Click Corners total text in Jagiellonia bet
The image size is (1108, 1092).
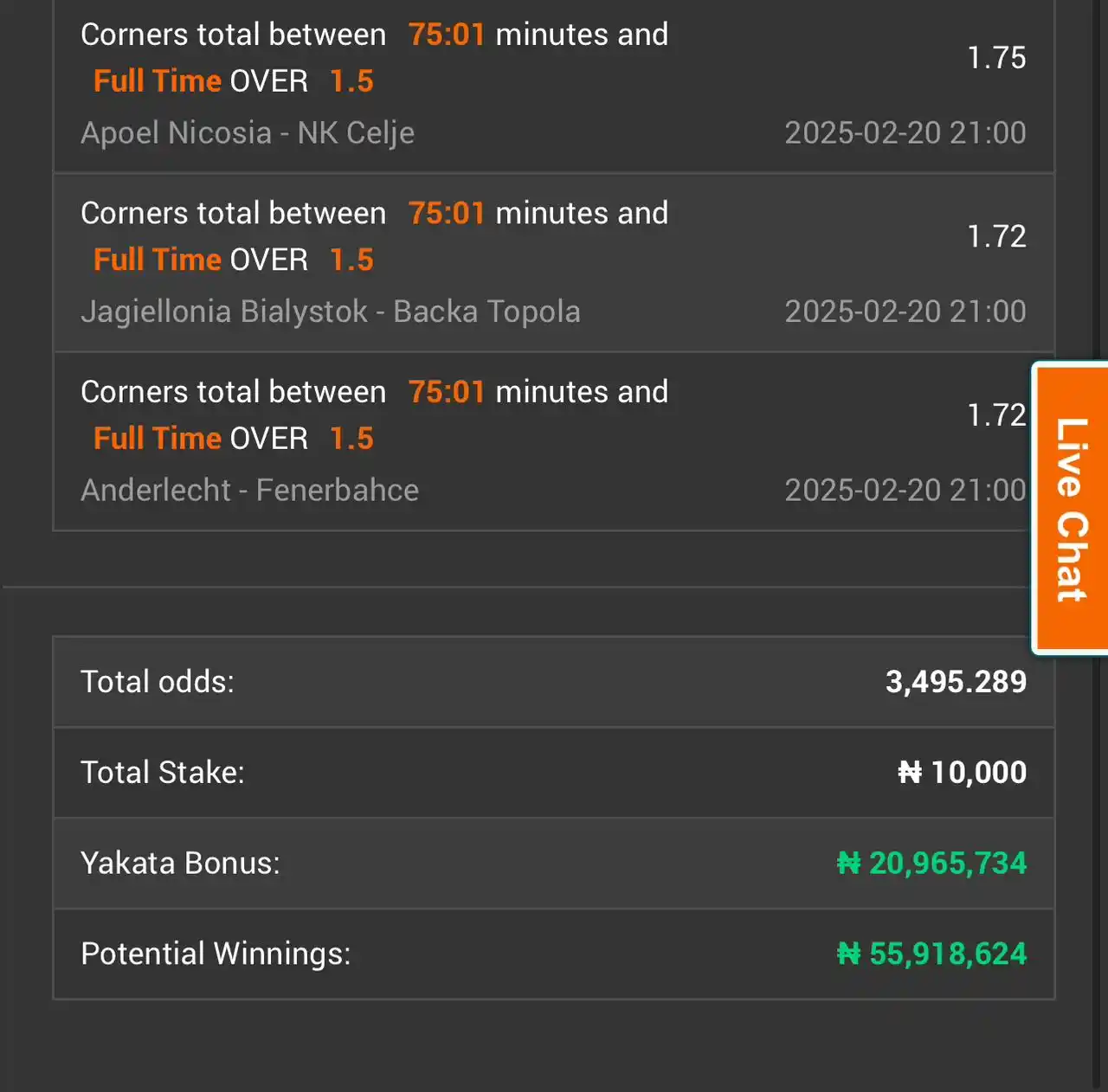coord(233,214)
